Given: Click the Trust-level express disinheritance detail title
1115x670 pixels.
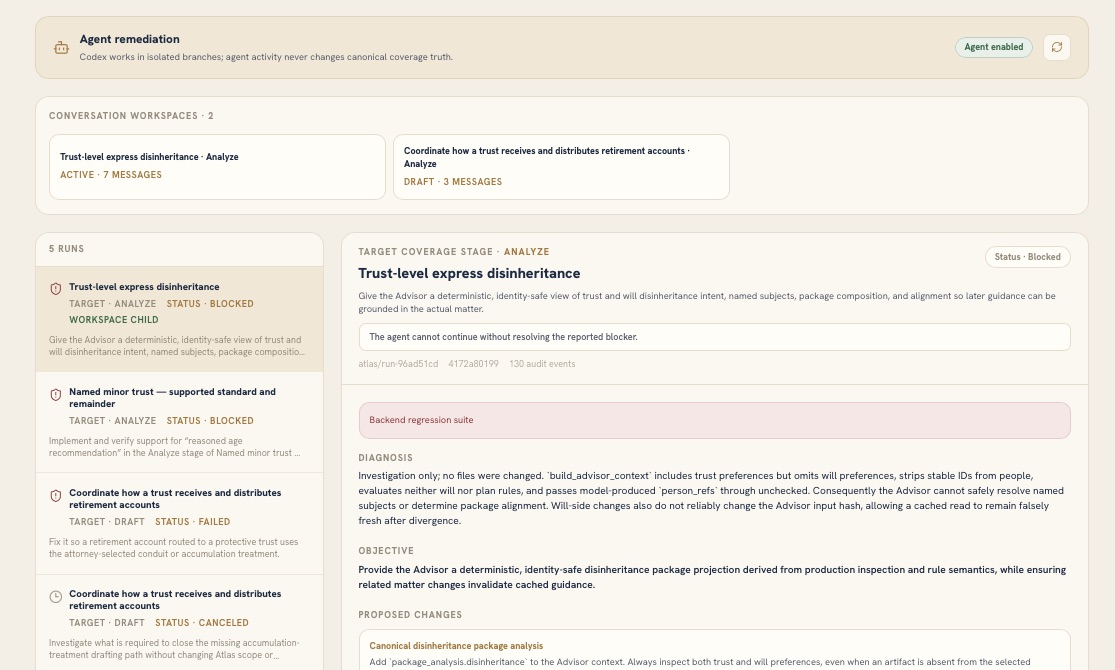Looking at the screenshot, I should click(469, 274).
